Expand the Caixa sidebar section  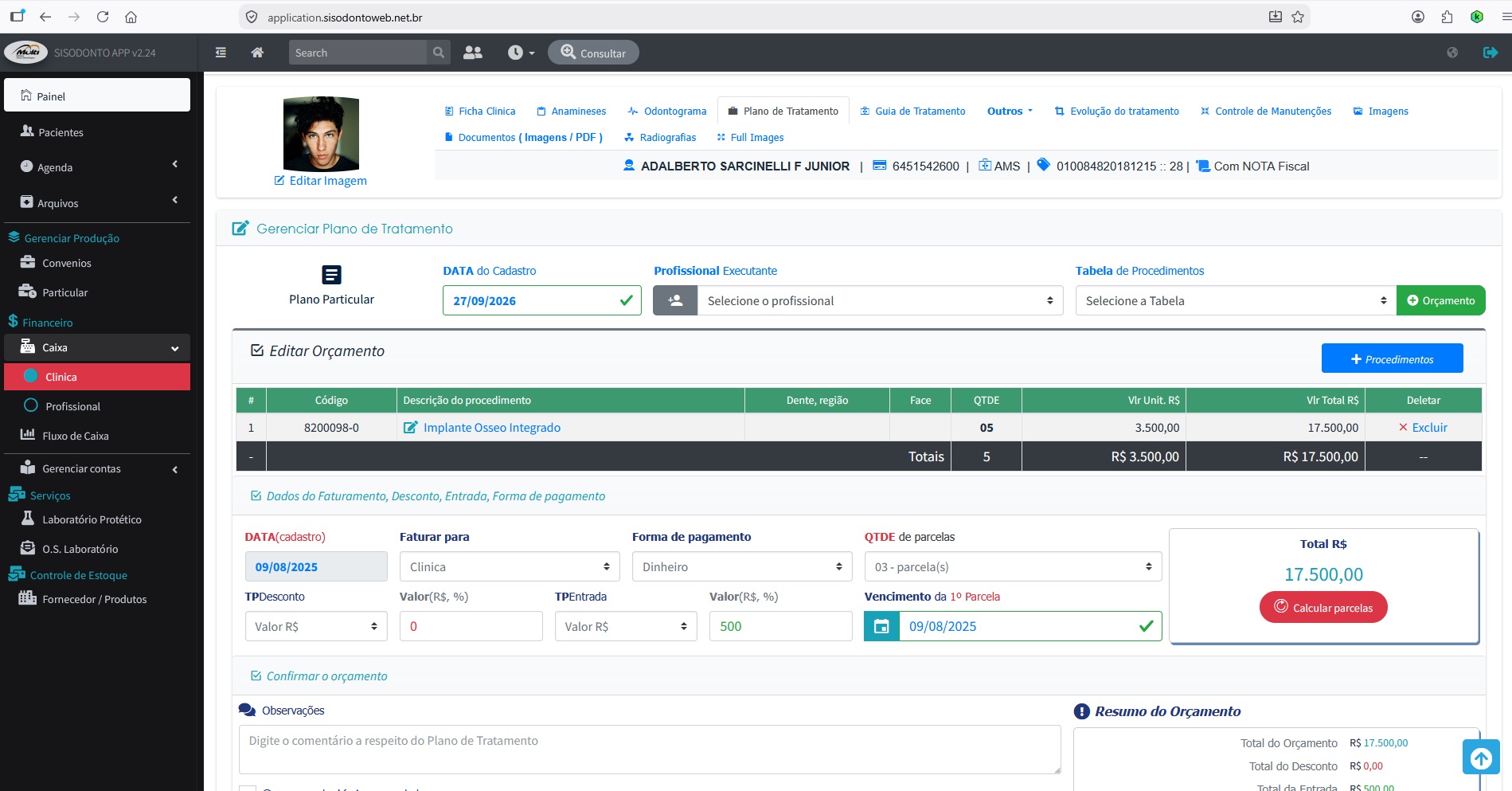(97, 347)
